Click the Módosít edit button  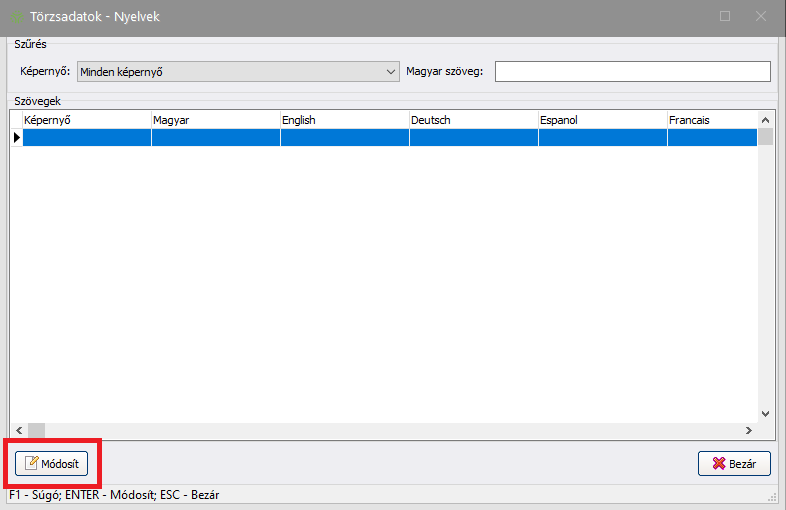[56, 464]
